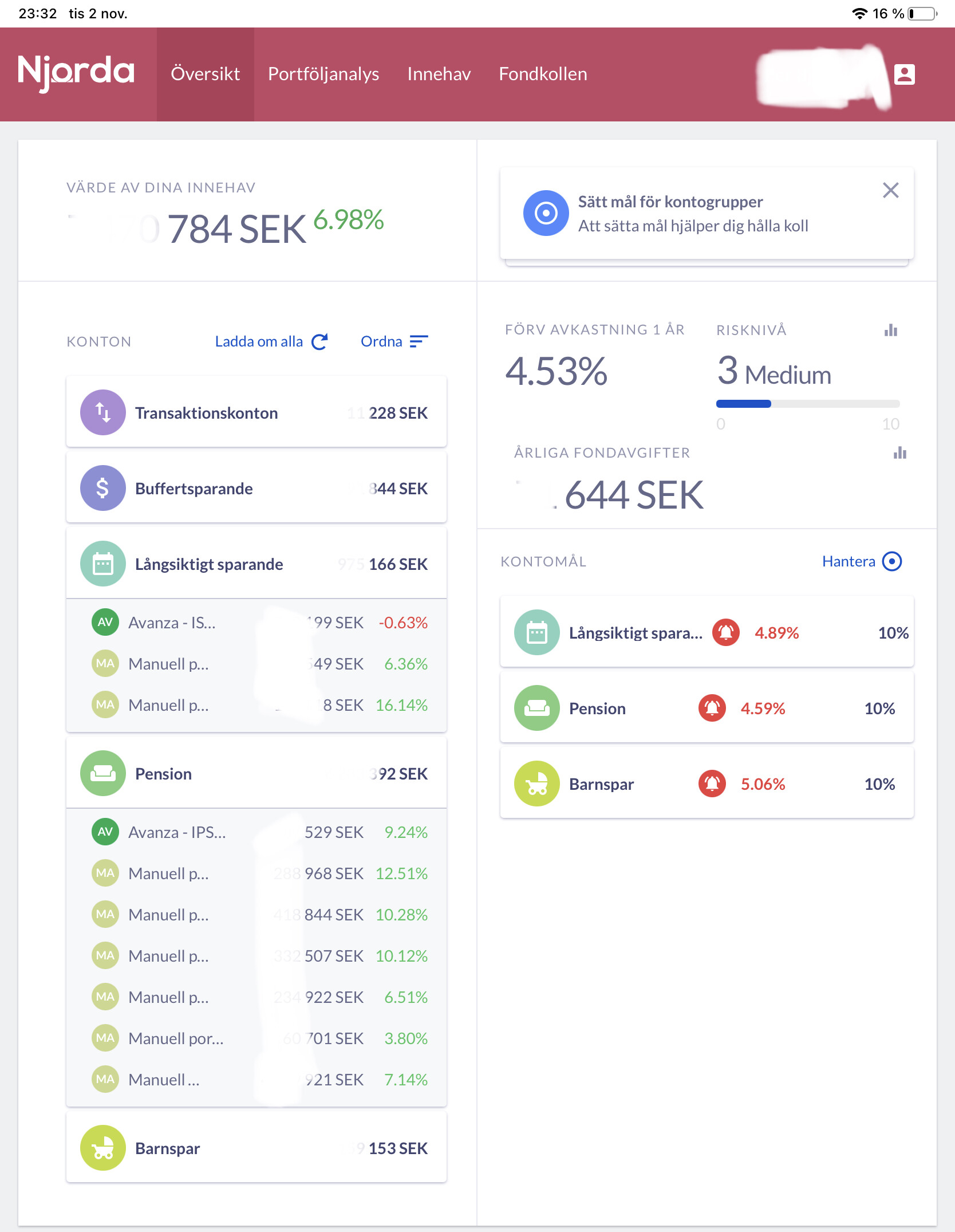This screenshot has width=955, height=1232.
Task: Click the red alert bell for Barnspar goal
Action: coord(712,784)
